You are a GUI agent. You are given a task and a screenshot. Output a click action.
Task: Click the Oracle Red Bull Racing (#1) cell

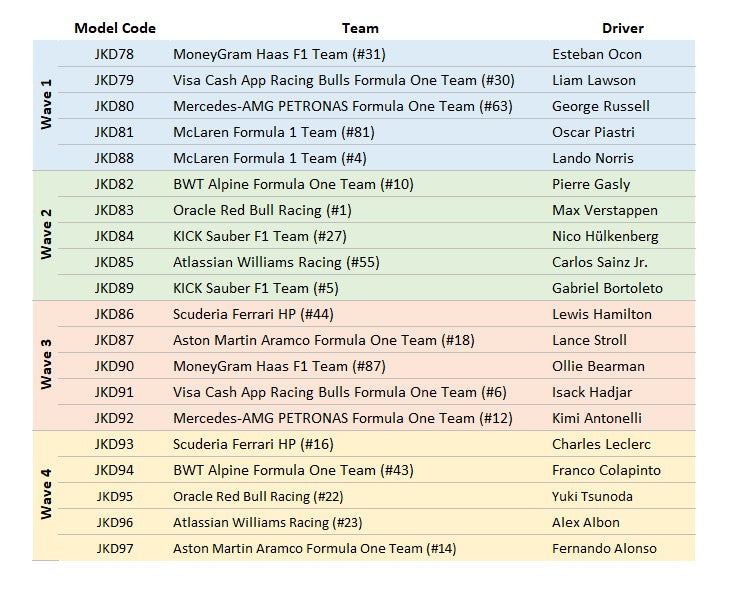pos(262,210)
